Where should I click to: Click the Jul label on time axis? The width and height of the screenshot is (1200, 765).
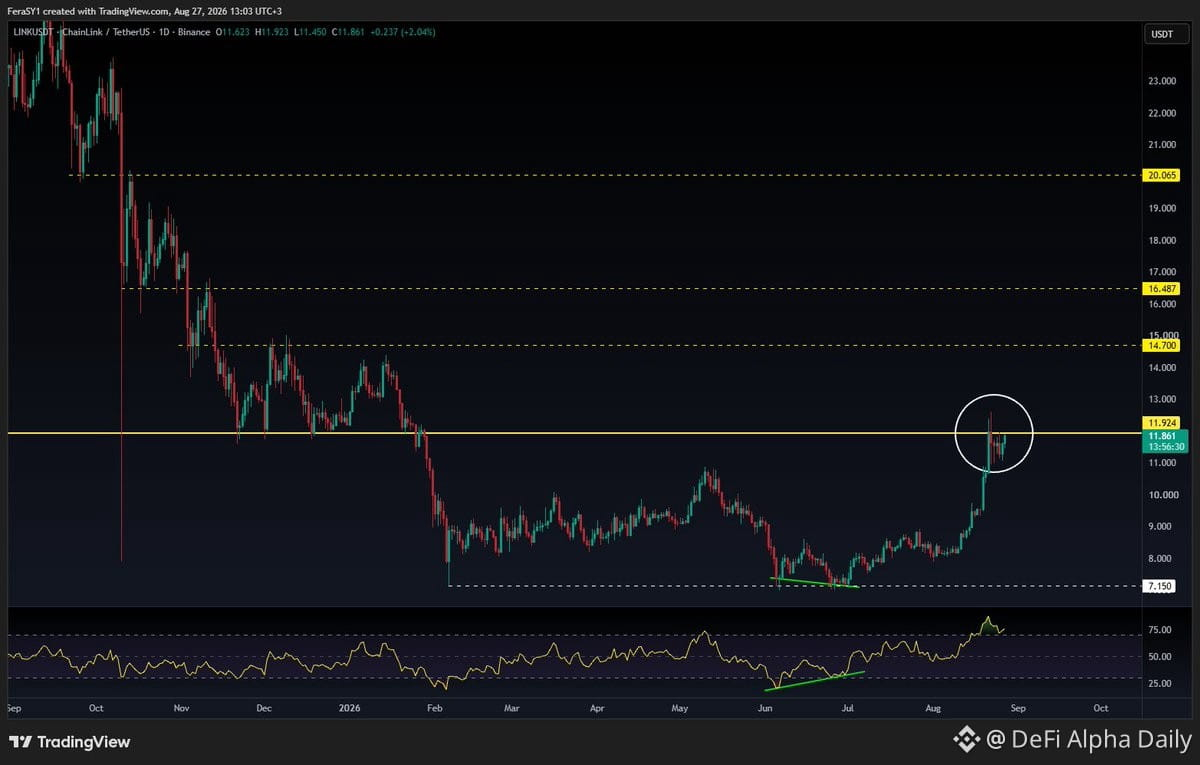pos(847,708)
